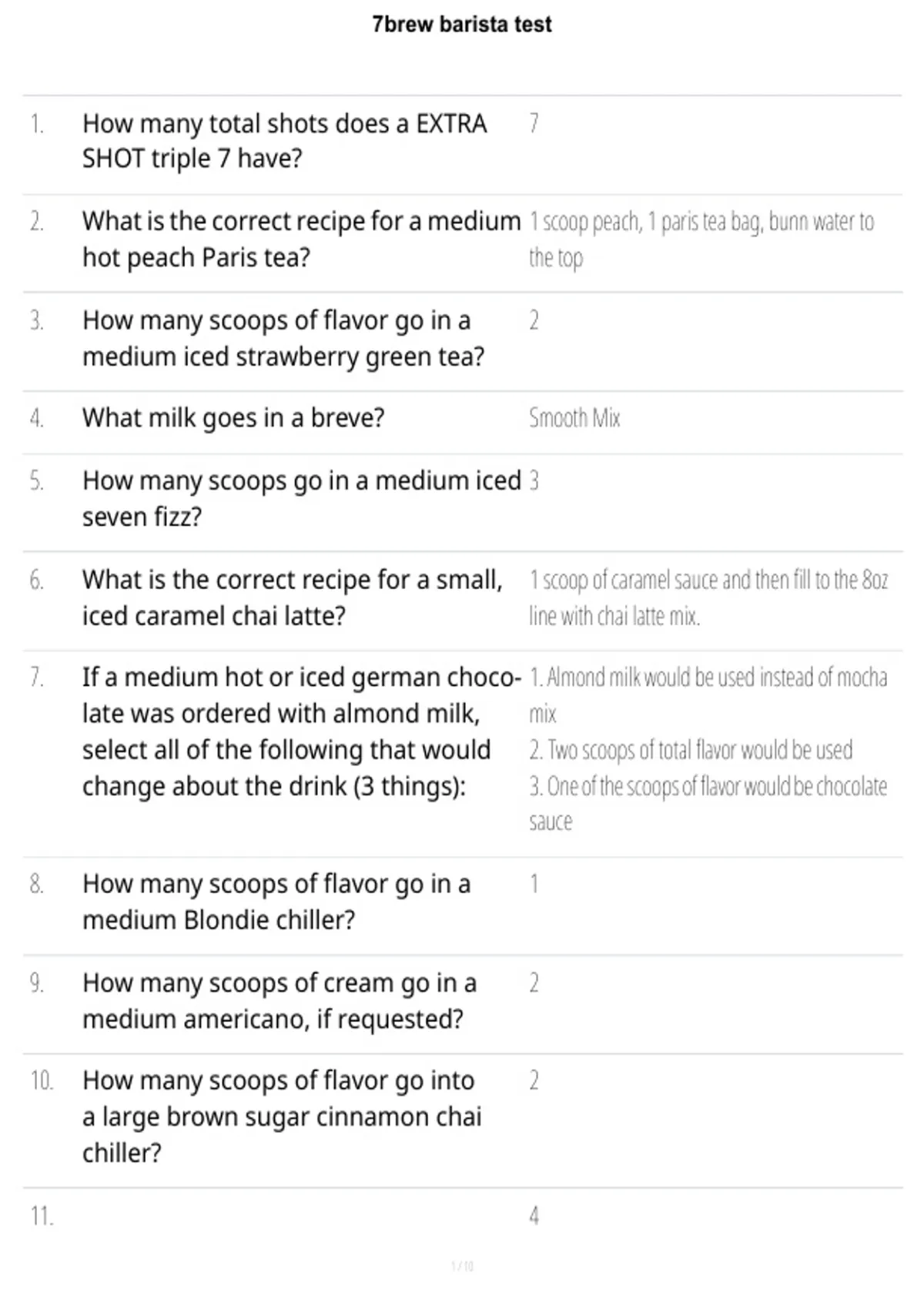Click the german chocolate almond milk question
924x1309 pixels.
302,731
